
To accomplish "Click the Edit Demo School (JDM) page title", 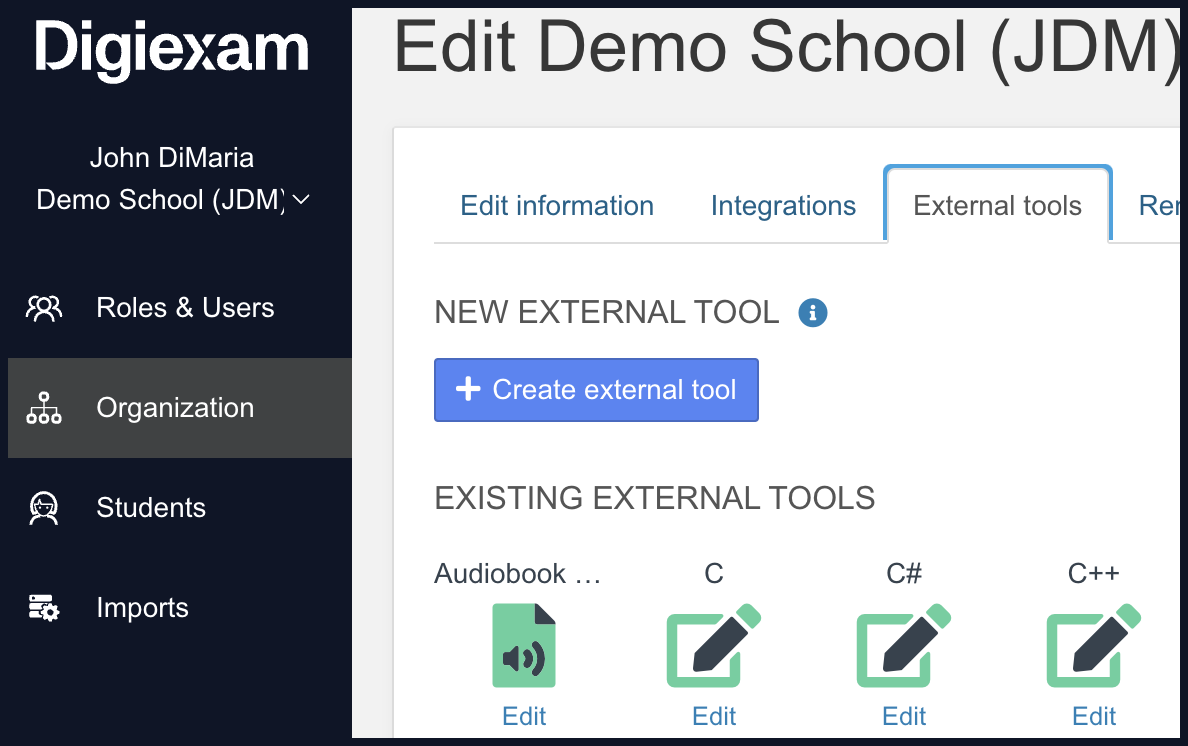I will [786, 47].
